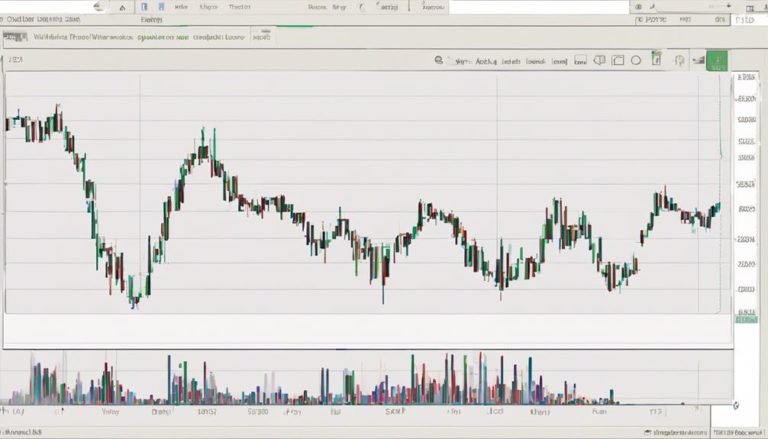This screenshot has width=768, height=439.
Task: Click the speech bubble annotation icon
Action: pyautogui.click(x=599, y=61)
